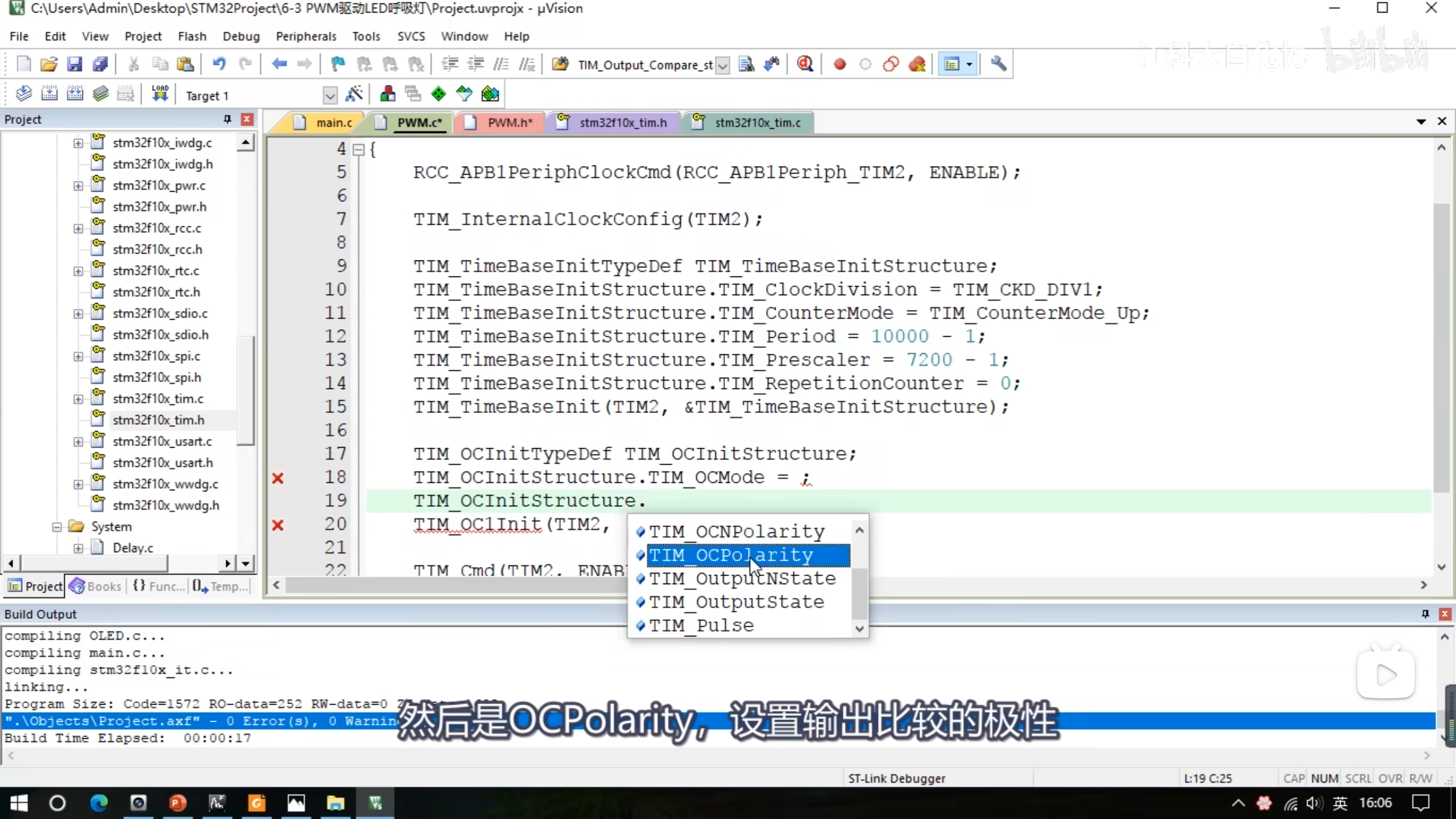The height and width of the screenshot is (819, 1456).
Task: Collapse code fold box at line 4
Action: point(358,150)
